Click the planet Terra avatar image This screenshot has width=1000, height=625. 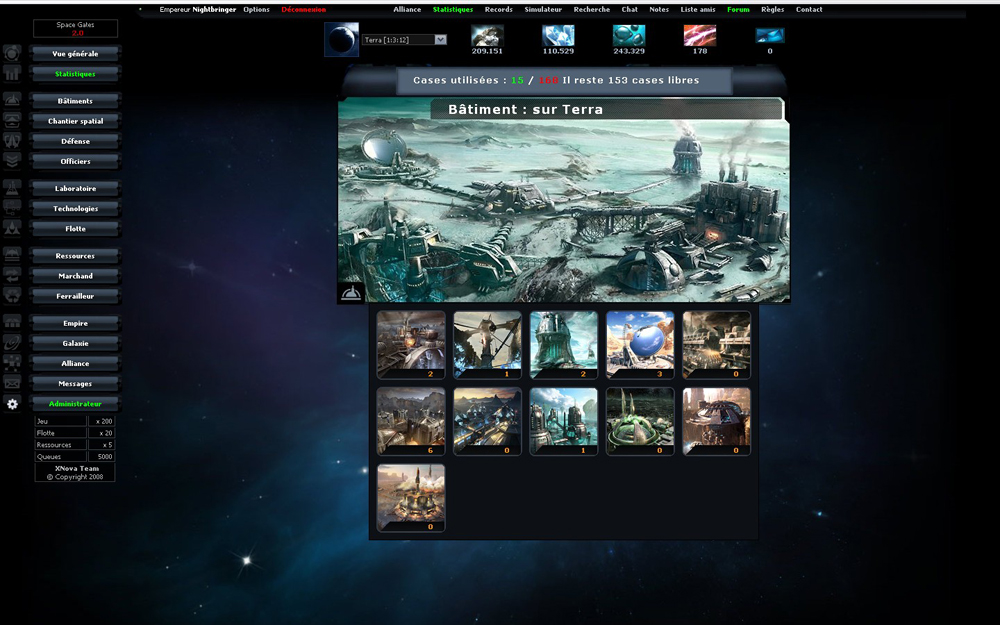(342, 39)
